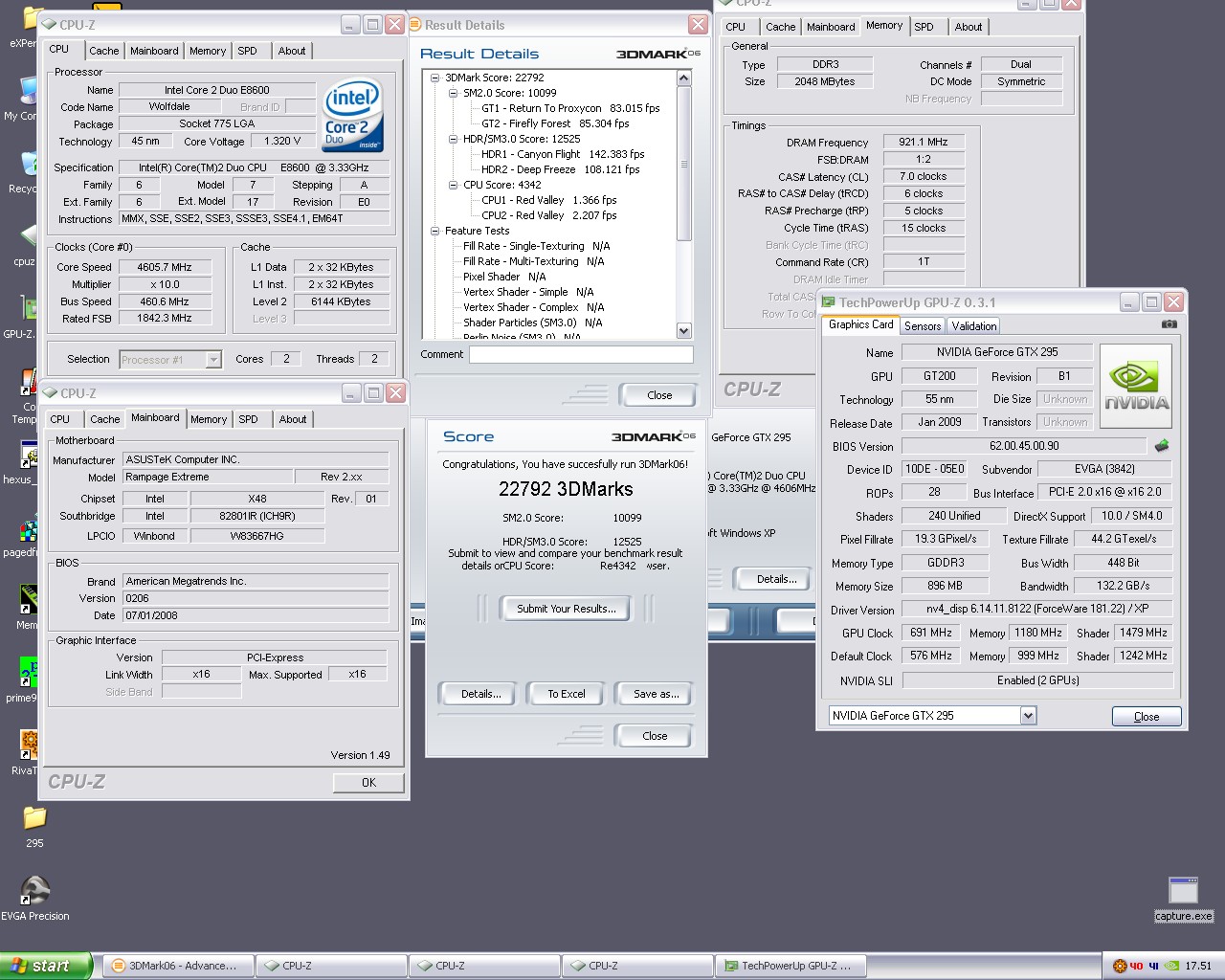Click Close button in the Score dialog

tap(656, 736)
